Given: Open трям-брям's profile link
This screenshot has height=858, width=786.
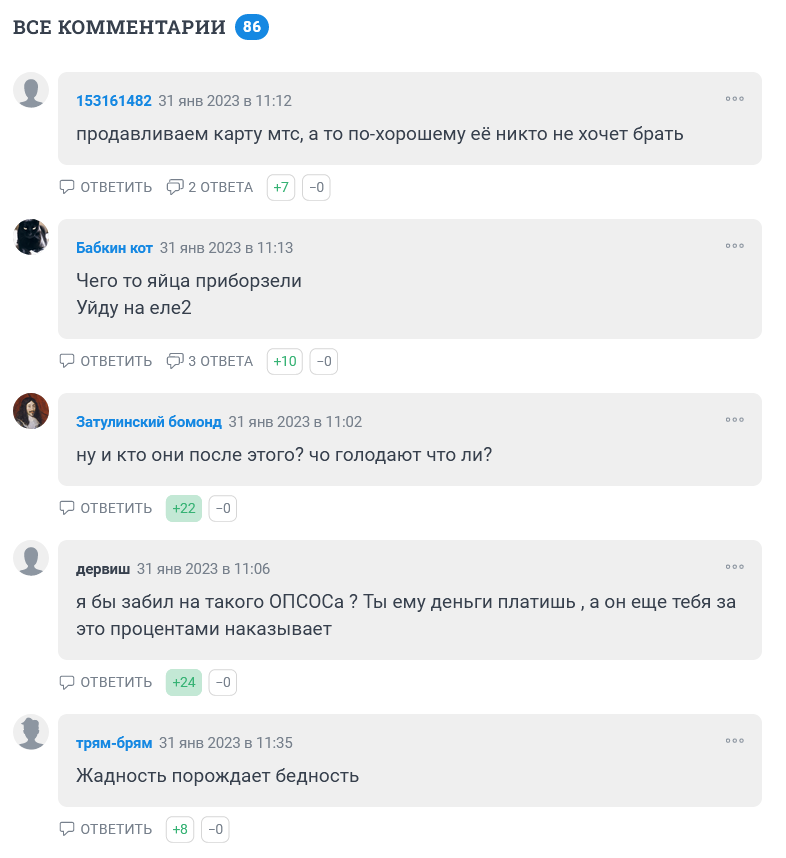Looking at the screenshot, I should click(x=114, y=743).
